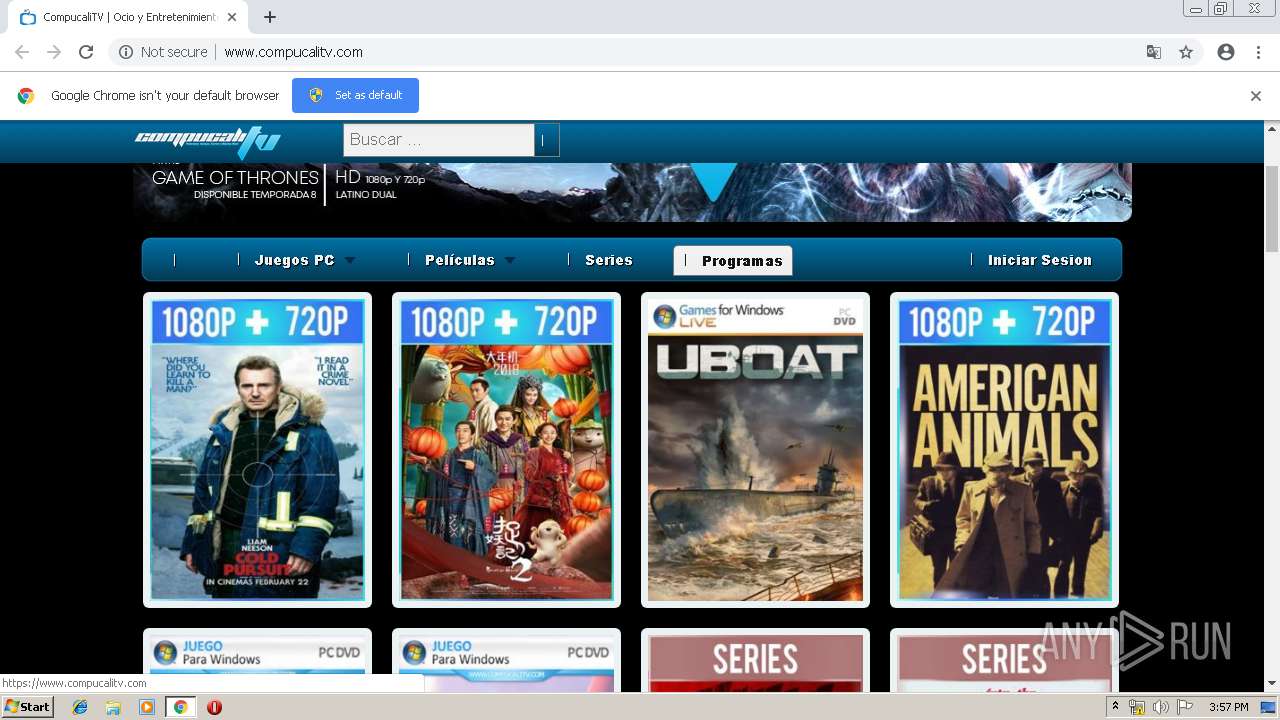Screen dimensions: 1280x720
Task: Click the page vertical scrollbar thumb
Action: tap(1272, 210)
